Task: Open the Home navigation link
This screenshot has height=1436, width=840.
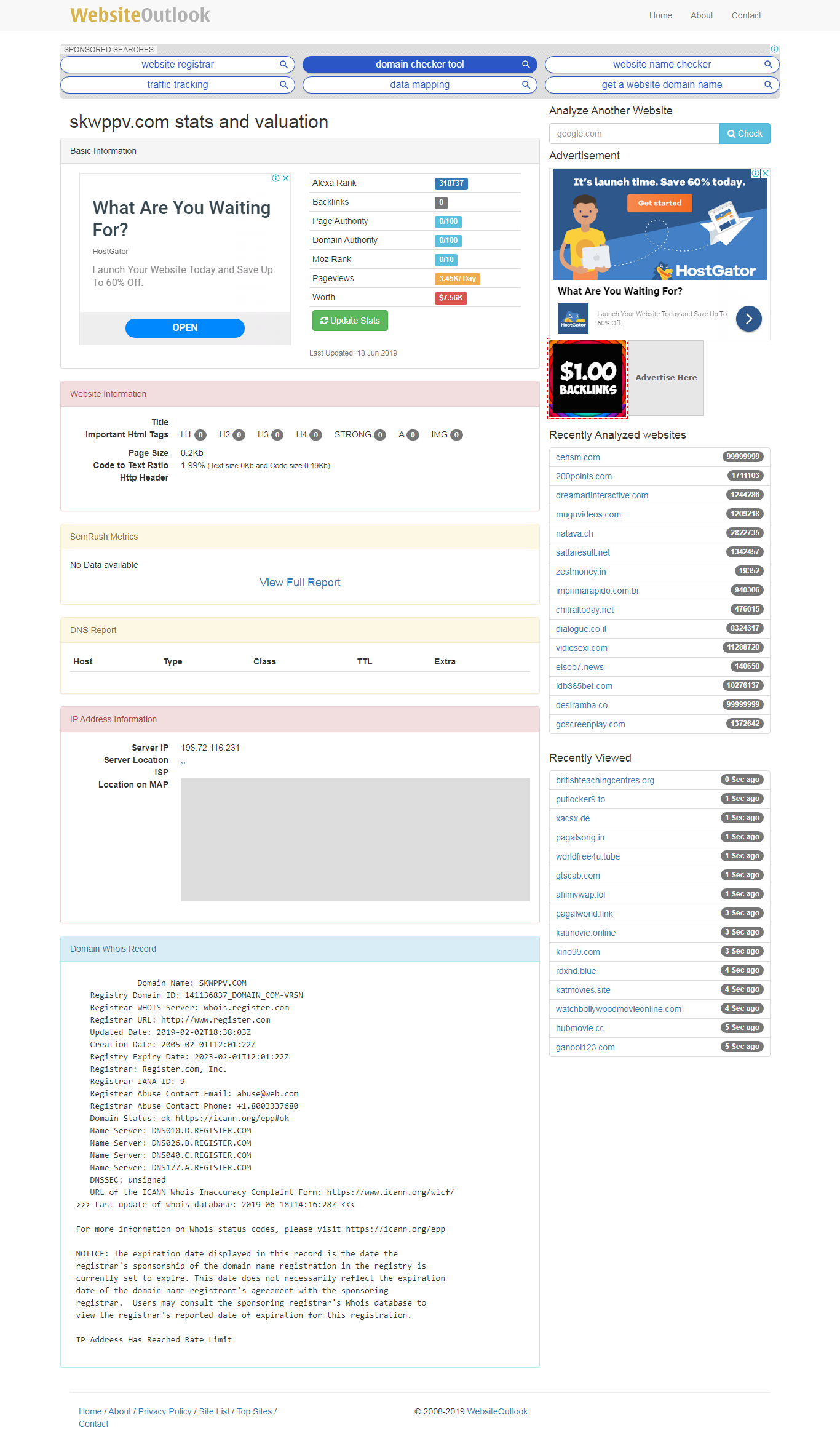Action: [660, 15]
